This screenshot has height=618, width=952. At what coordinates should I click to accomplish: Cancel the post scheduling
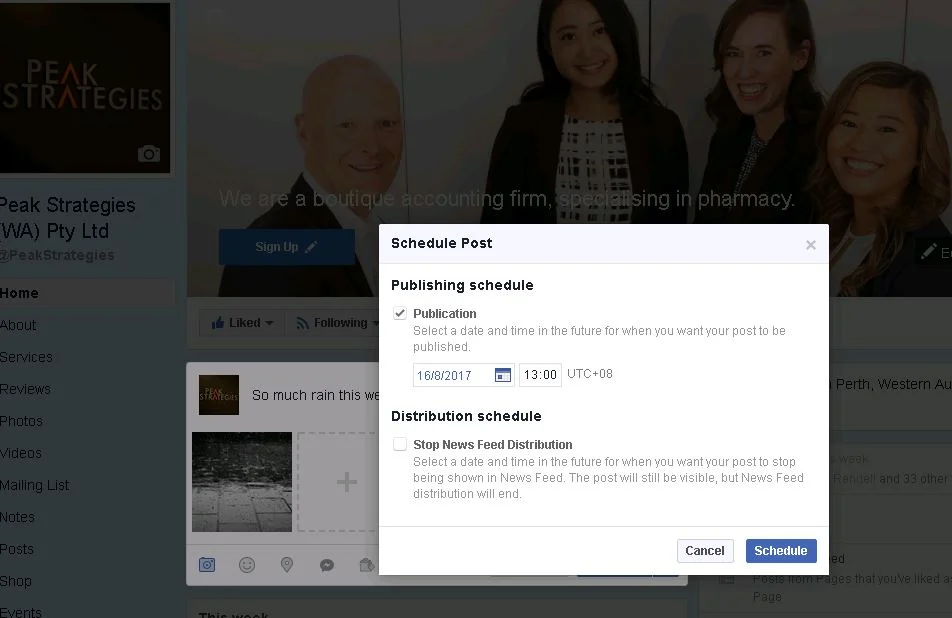(705, 551)
